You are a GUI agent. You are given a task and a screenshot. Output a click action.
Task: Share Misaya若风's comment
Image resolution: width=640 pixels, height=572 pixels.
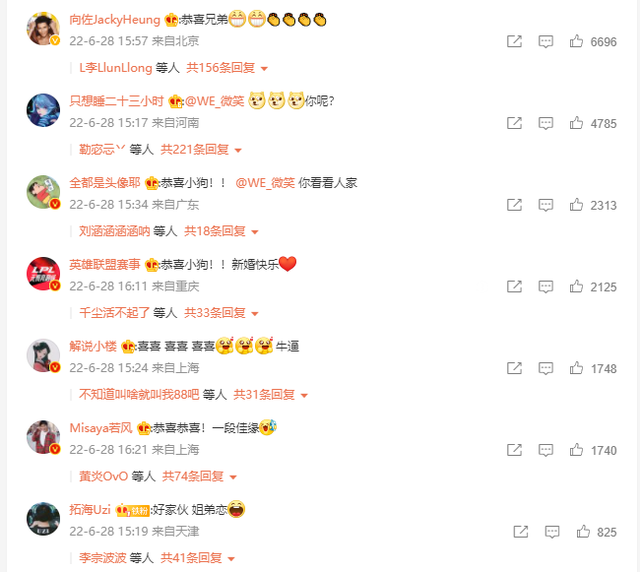click(x=514, y=450)
